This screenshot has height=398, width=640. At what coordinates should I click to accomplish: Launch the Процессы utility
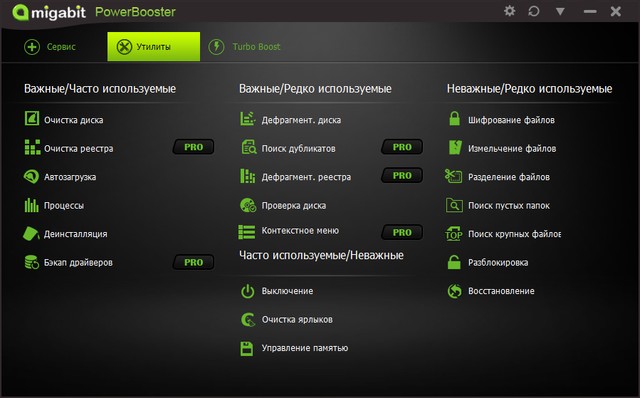tap(64, 206)
